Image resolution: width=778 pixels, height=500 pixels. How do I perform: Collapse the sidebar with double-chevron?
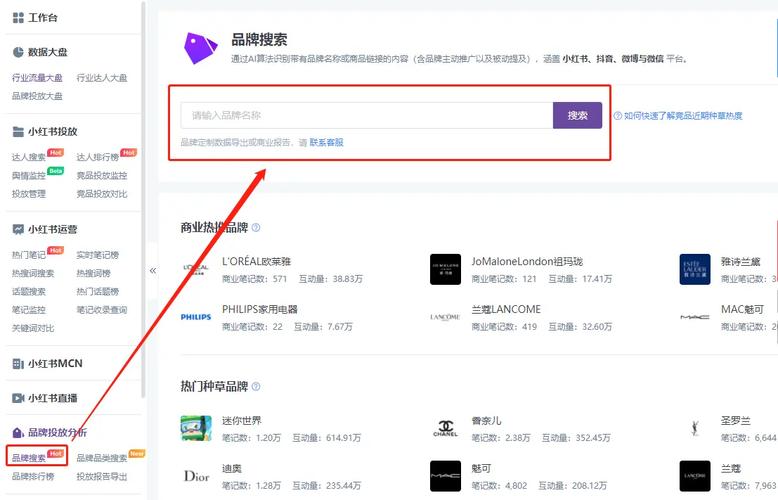[153, 270]
